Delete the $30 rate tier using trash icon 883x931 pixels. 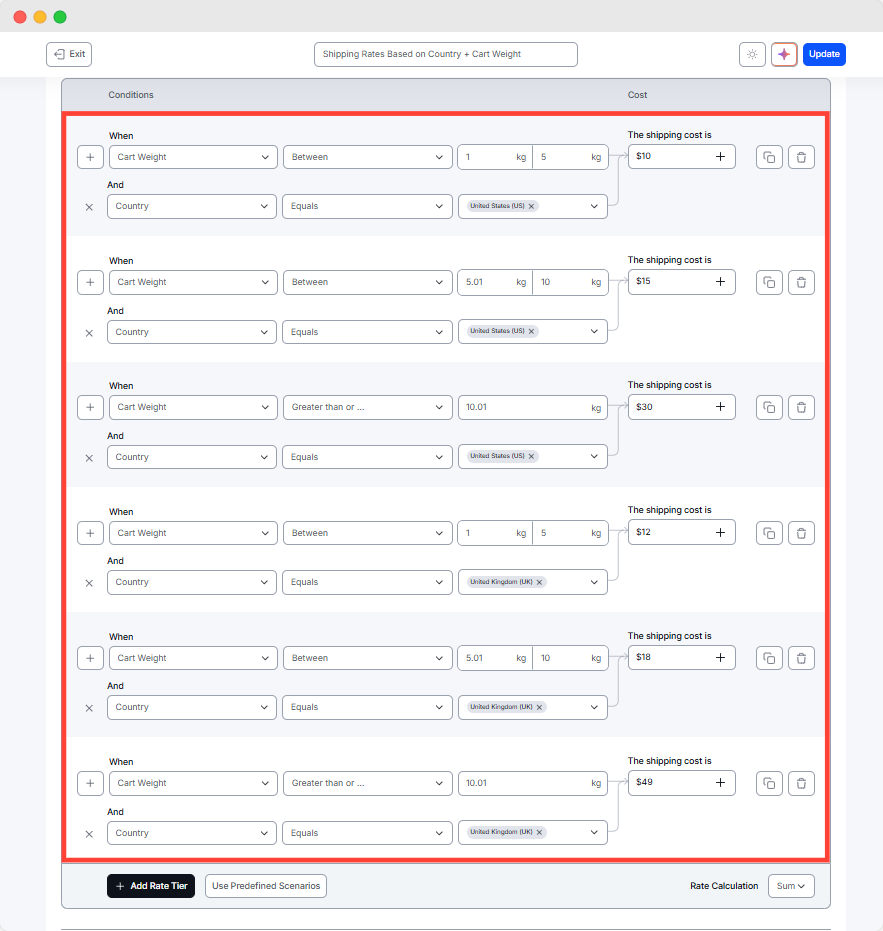(801, 407)
